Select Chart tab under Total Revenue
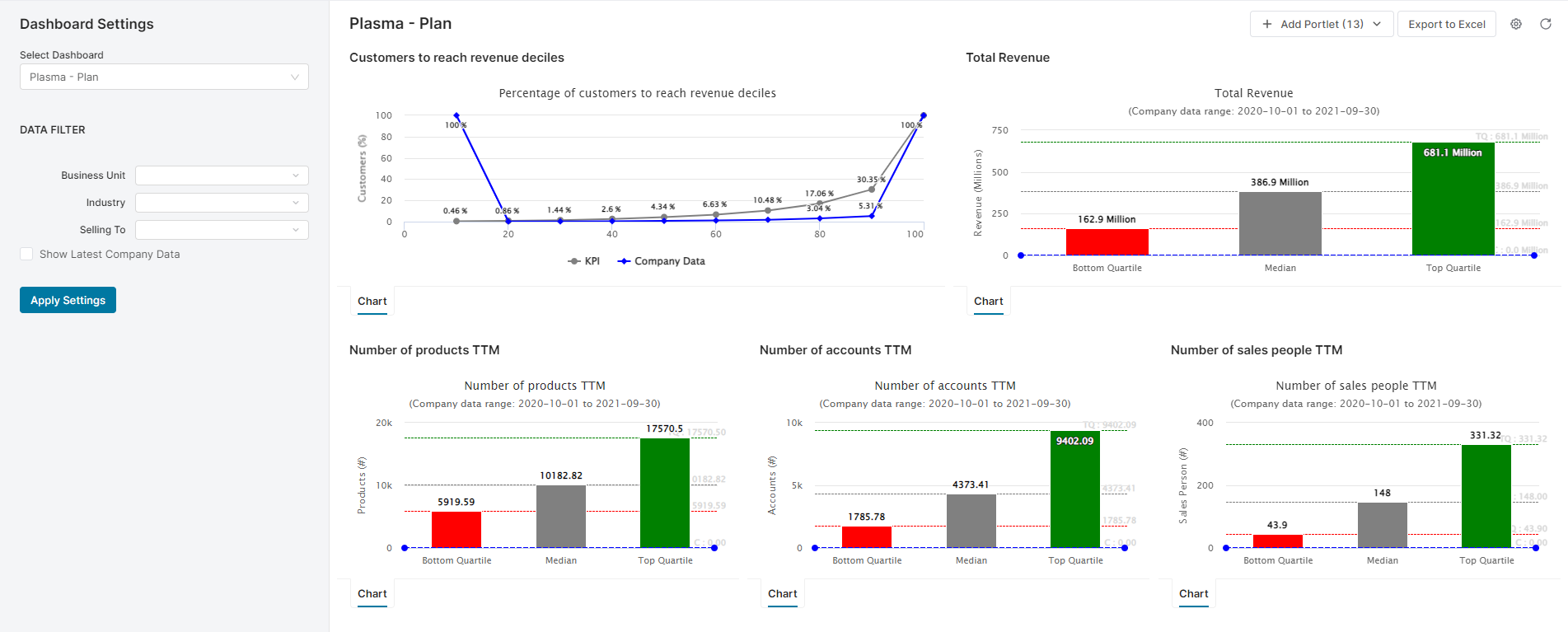Screen dimensions: 1568x632 tap(989, 302)
